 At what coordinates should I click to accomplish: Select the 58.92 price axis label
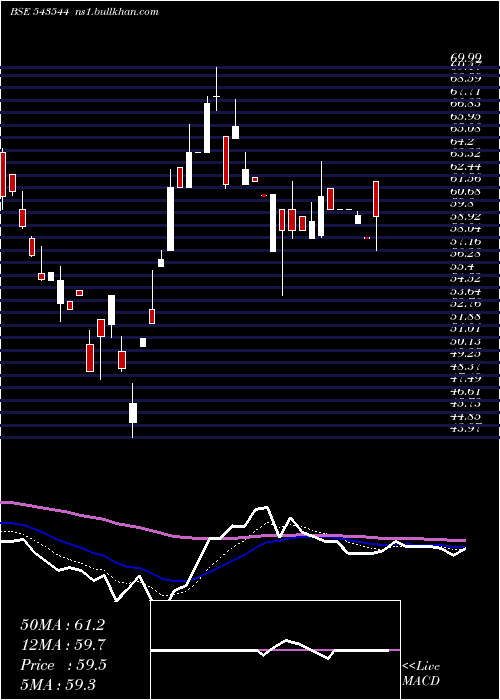(x=466, y=217)
